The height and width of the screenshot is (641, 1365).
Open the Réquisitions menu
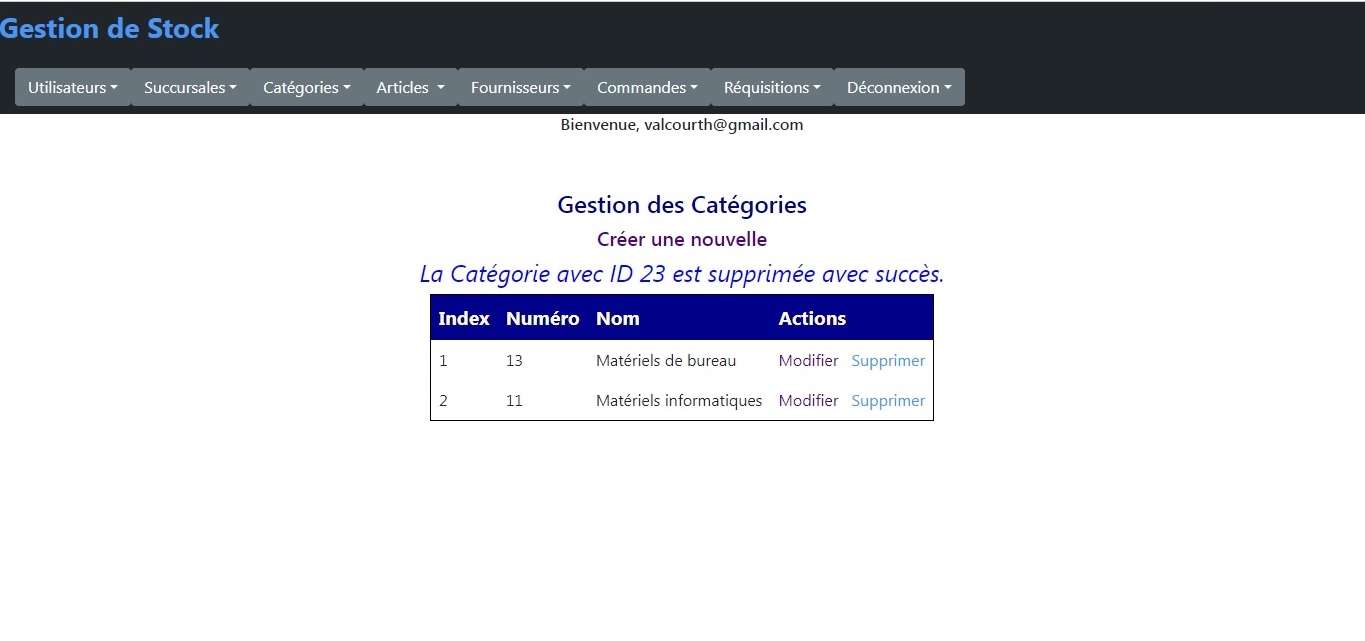pyautogui.click(x=772, y=87)
